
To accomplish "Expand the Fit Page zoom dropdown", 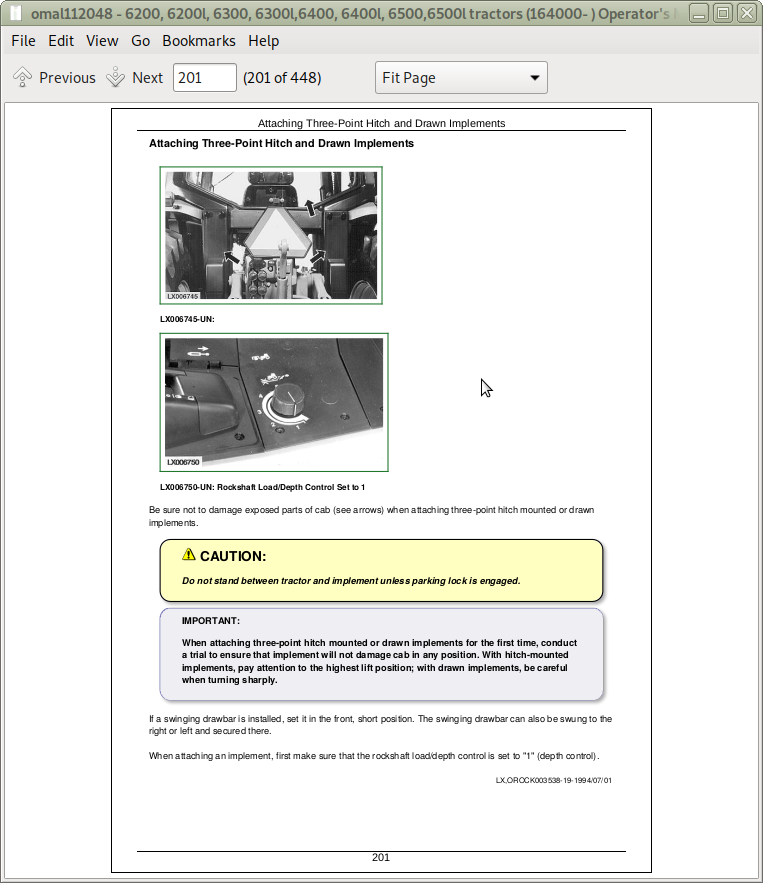I will click(461, 78).
